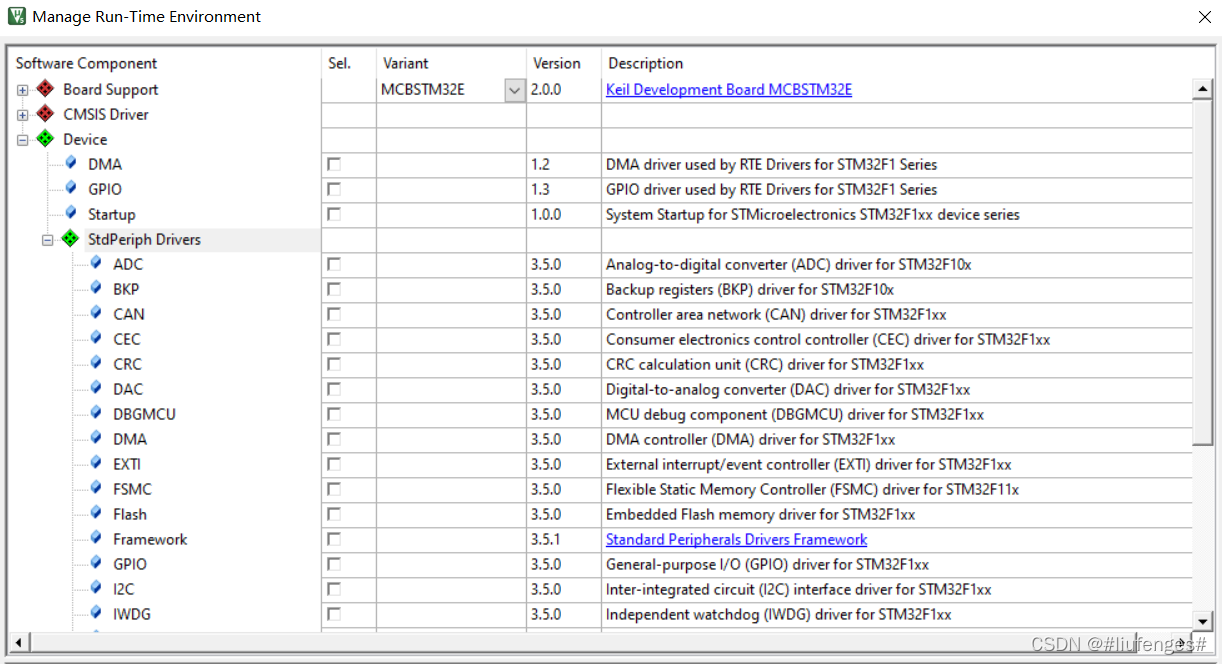Click the red Board Support component icon
The height and width of the screenshot is (664, 1222).
pyautogui.click(x=45, y=89)
